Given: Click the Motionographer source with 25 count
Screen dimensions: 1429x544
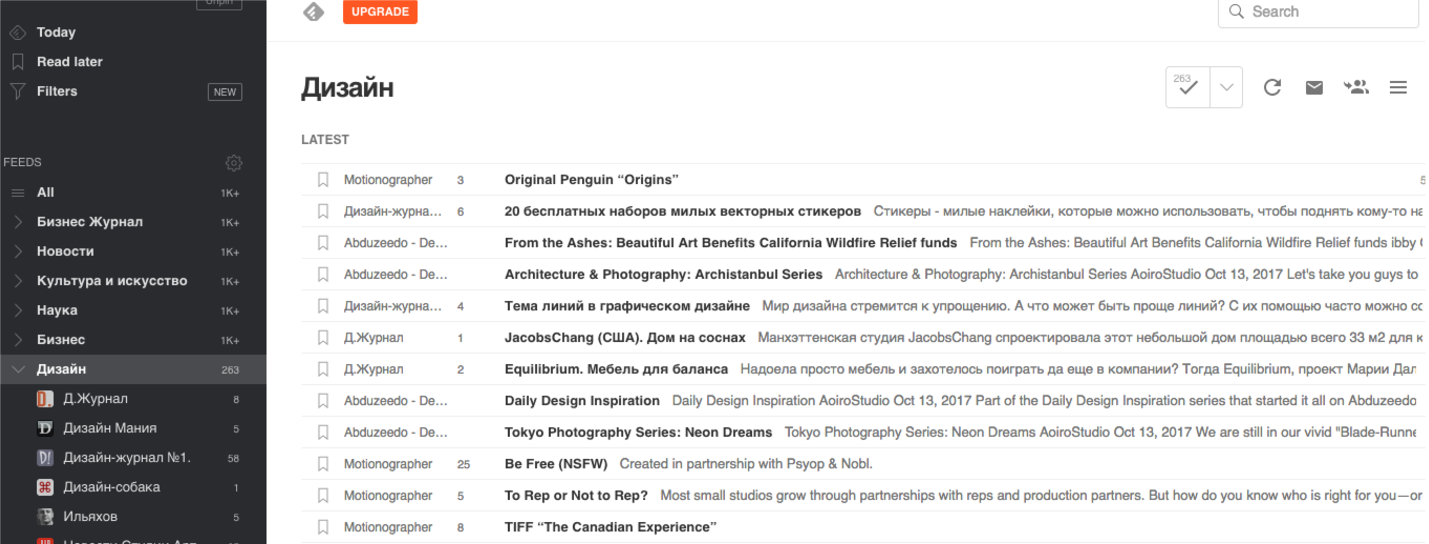Looking at the screenshot, I should 388,464.
